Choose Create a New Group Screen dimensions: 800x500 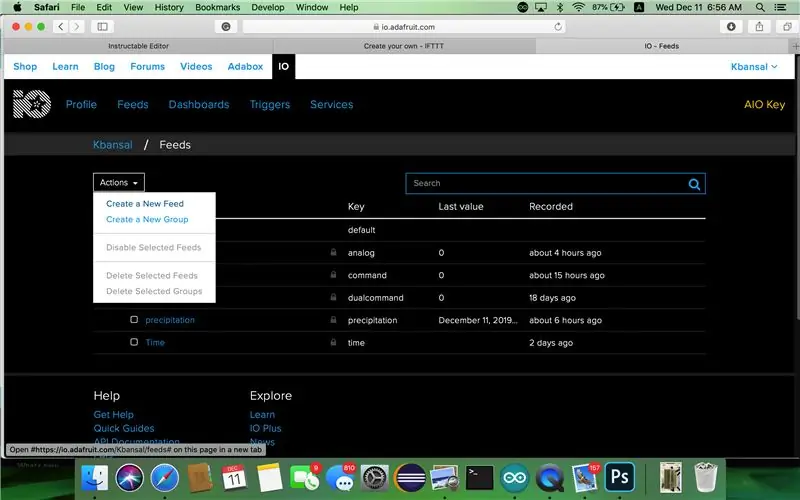point(147,219)
